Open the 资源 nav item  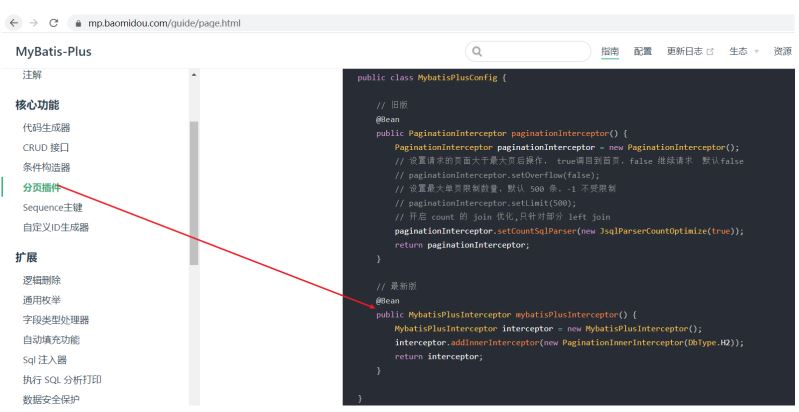pos(782,52)
